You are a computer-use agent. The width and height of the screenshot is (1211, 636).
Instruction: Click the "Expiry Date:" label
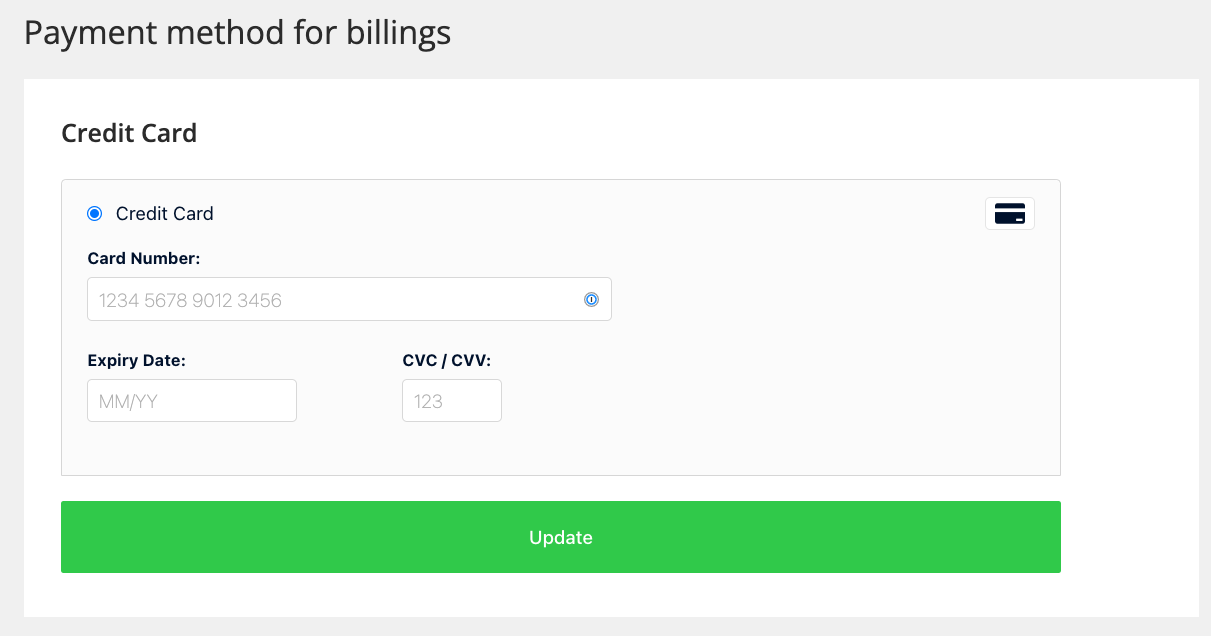pyautogui.click(x=137, y=360)
